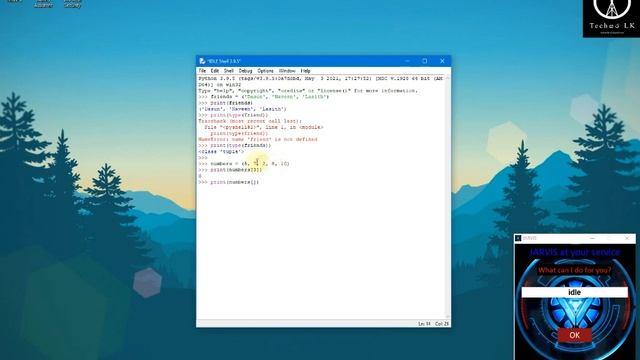Click 'JARVIS at your service' heading
This screenshot has height=360, width=640.
point(575,253)
